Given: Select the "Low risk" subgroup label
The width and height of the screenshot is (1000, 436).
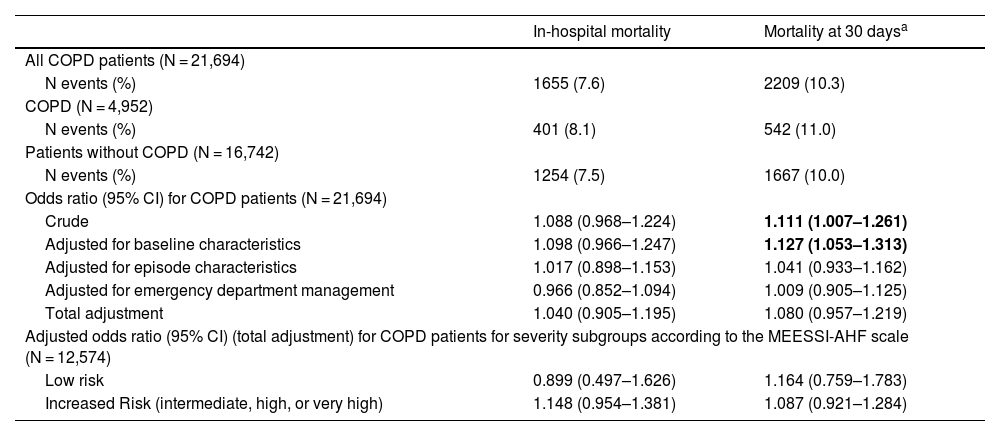Looking at the screenshot, I should point(74,380).
